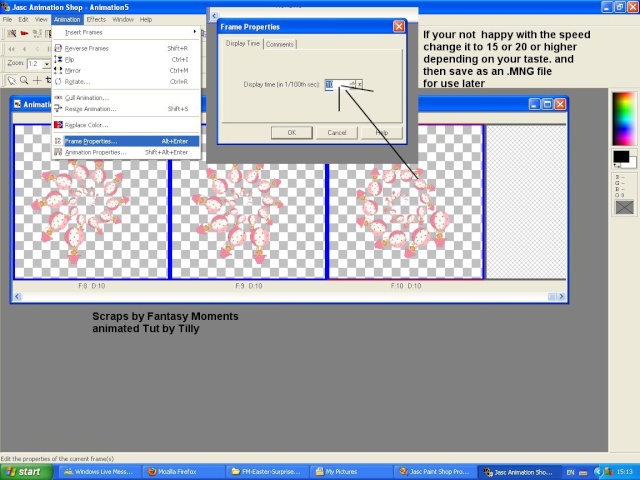Select frame F:8 thumbnail

[x=91, y=202]
